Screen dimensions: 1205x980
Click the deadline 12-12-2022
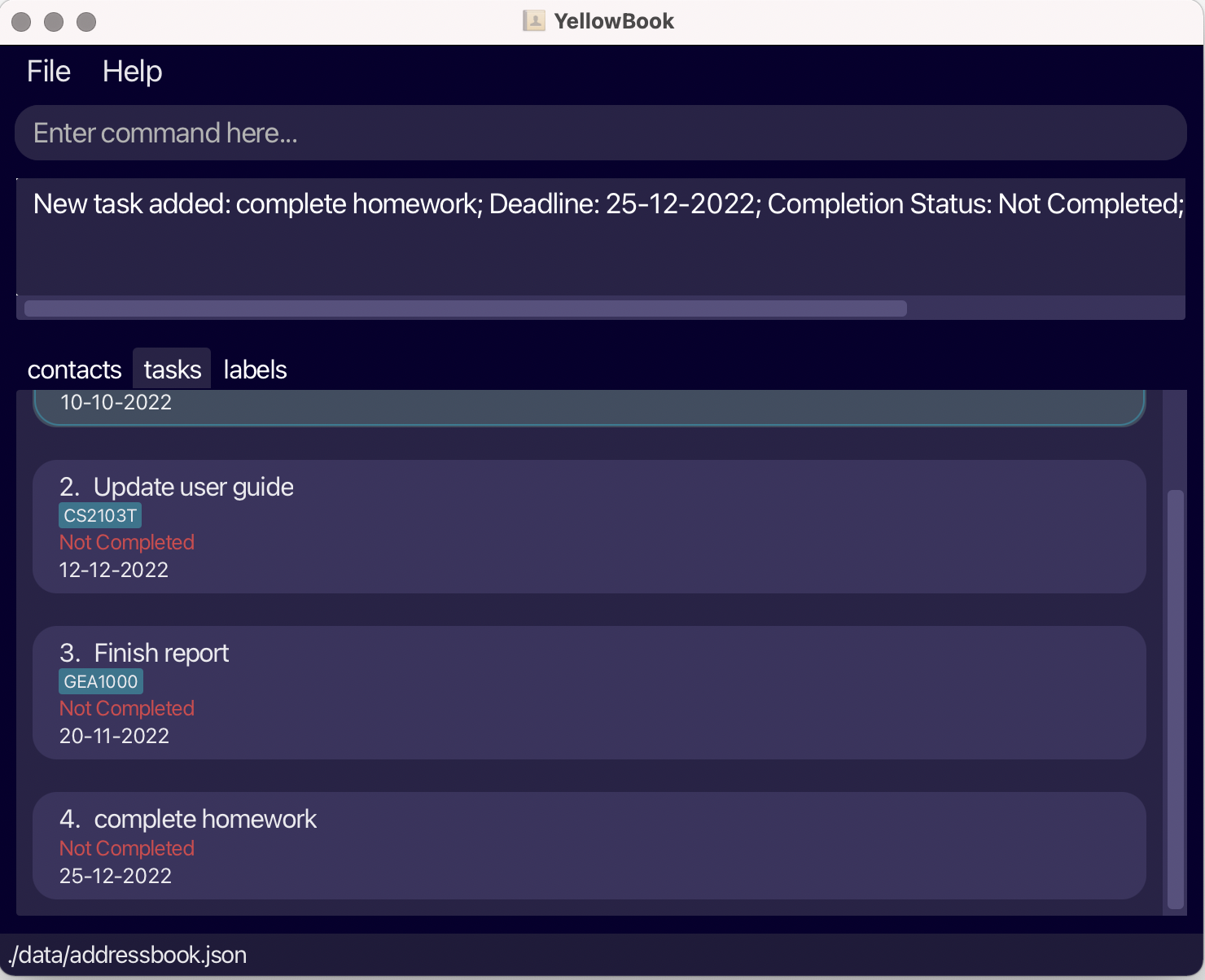(x=114, y=570)
